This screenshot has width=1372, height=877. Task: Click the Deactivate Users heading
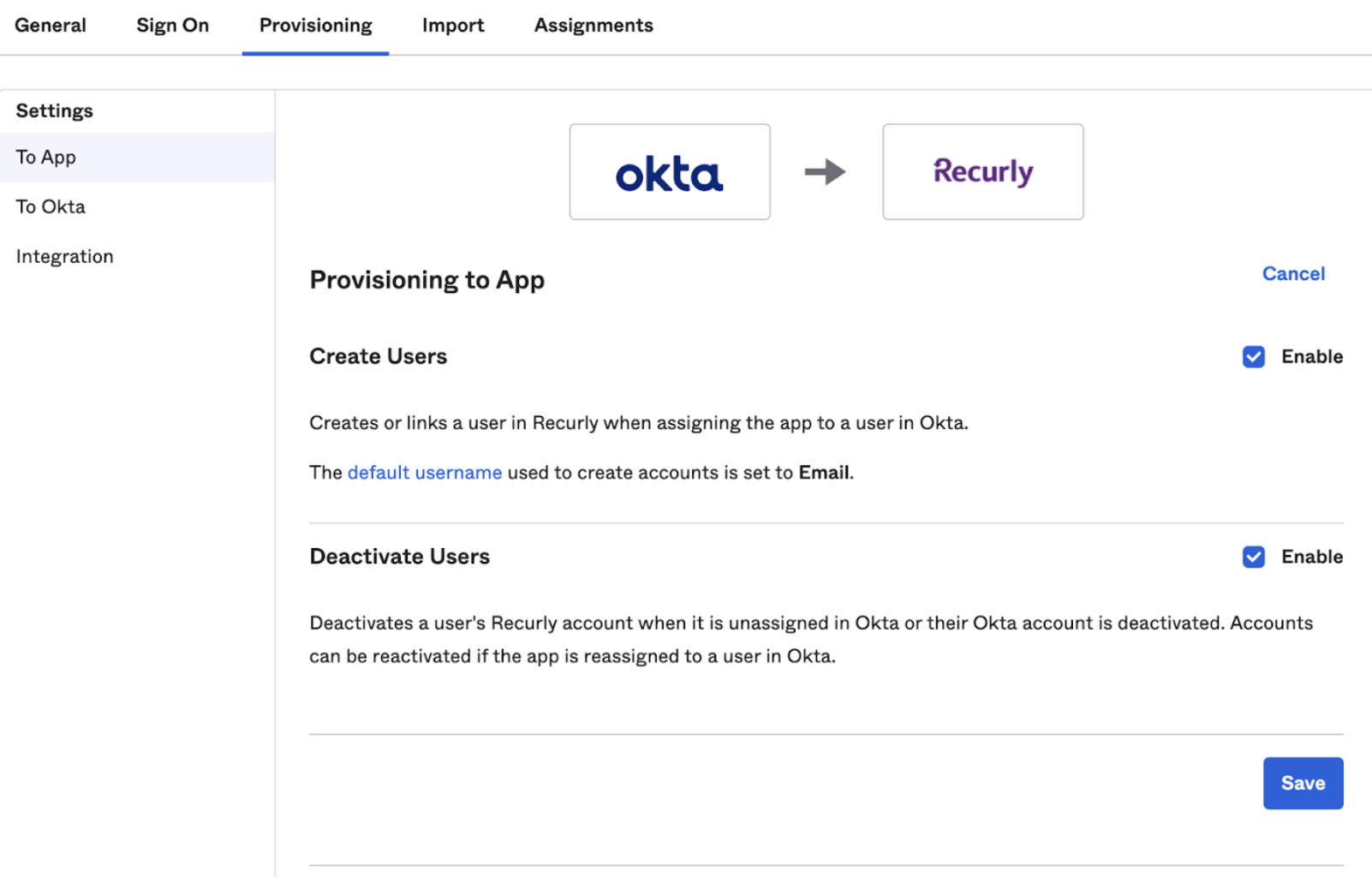pos(400,557)
